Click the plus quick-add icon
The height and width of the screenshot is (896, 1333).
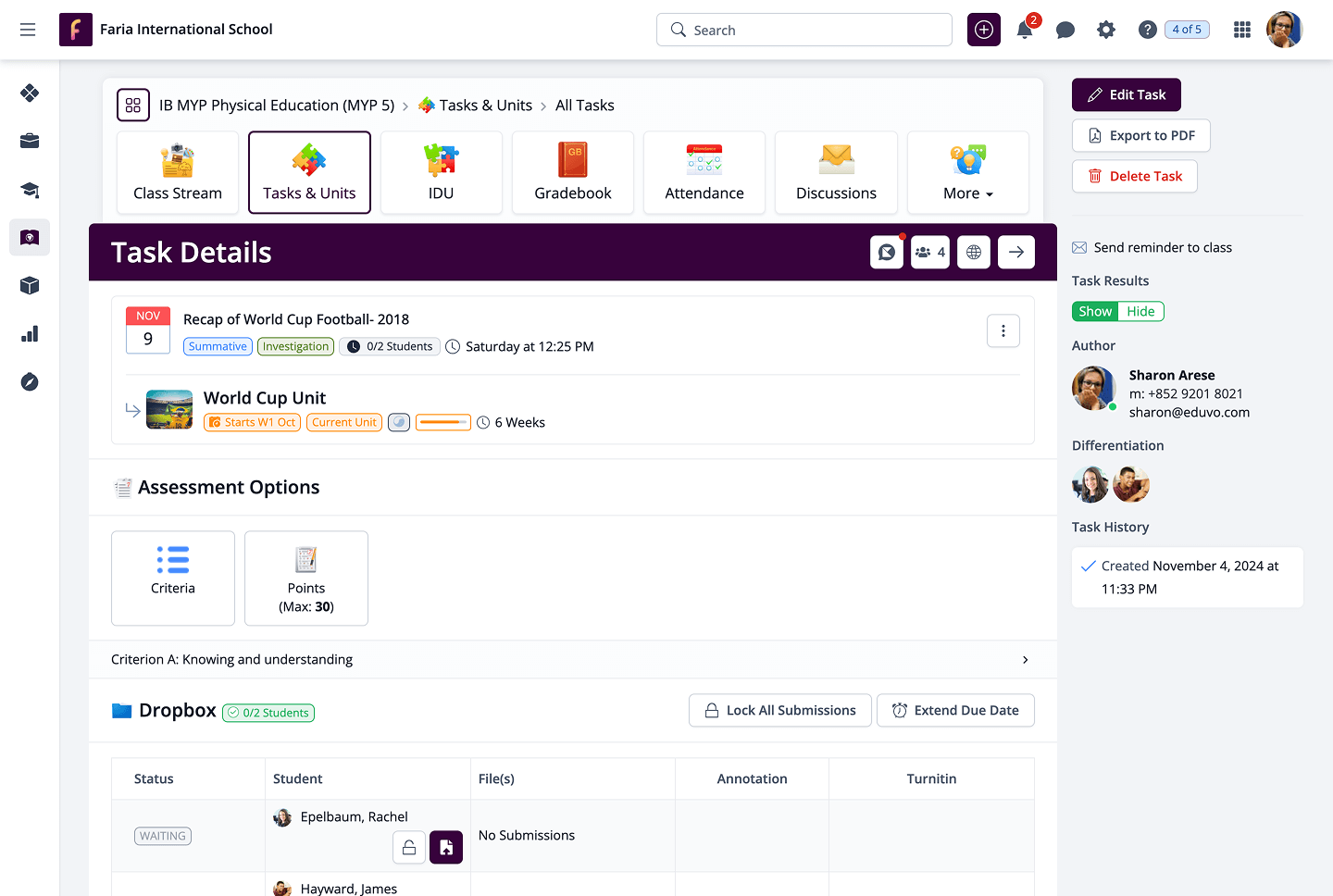point(984,30)
